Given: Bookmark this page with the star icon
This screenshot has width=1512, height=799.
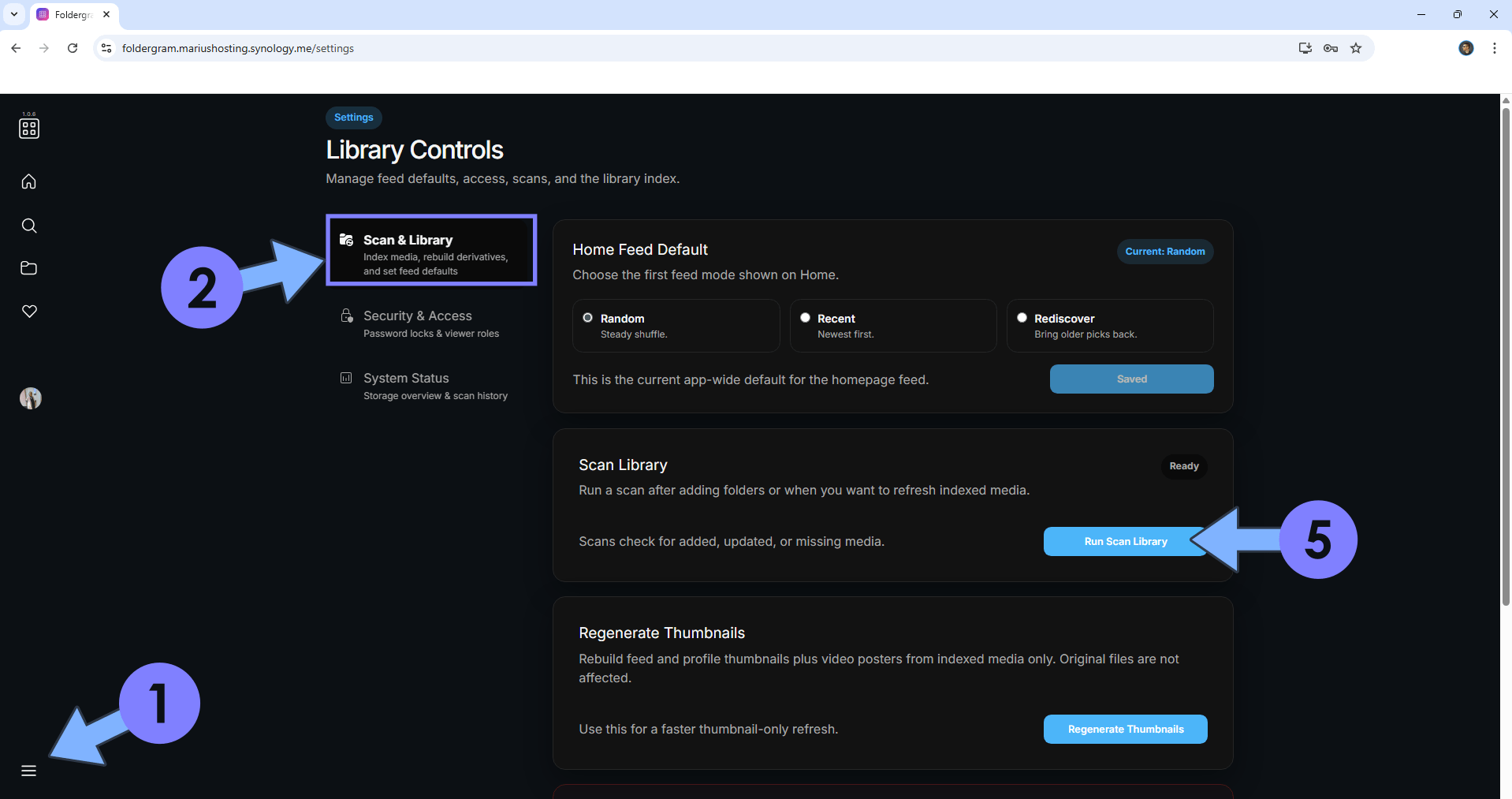Looking at the screenshot, I should coord(1356,48).
